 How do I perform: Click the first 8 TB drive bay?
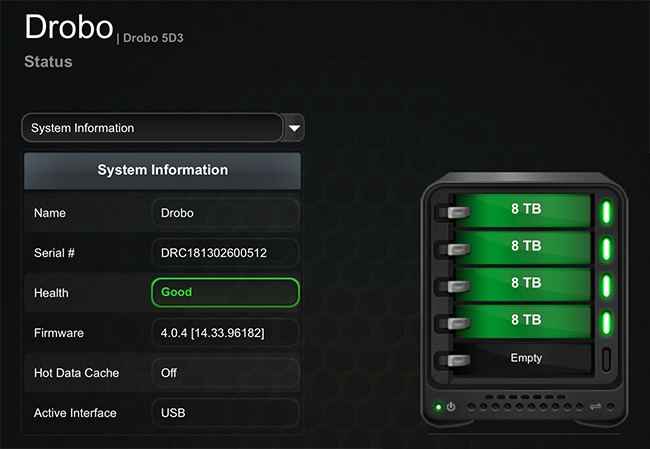coord(523,209)
